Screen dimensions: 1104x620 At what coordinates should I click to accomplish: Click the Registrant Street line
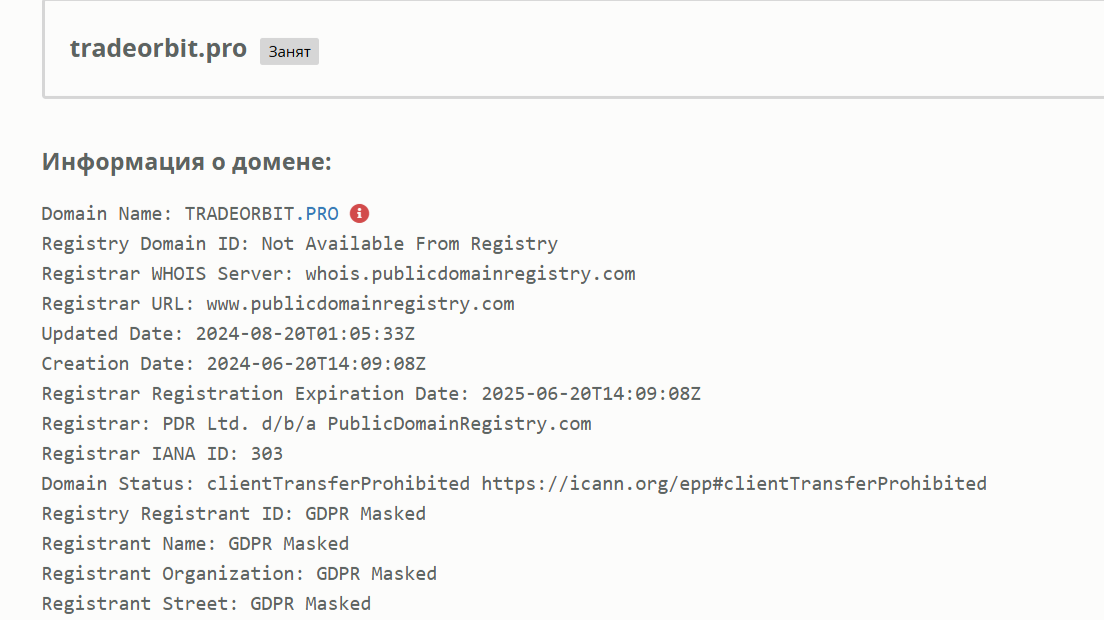tap(206, 604)
